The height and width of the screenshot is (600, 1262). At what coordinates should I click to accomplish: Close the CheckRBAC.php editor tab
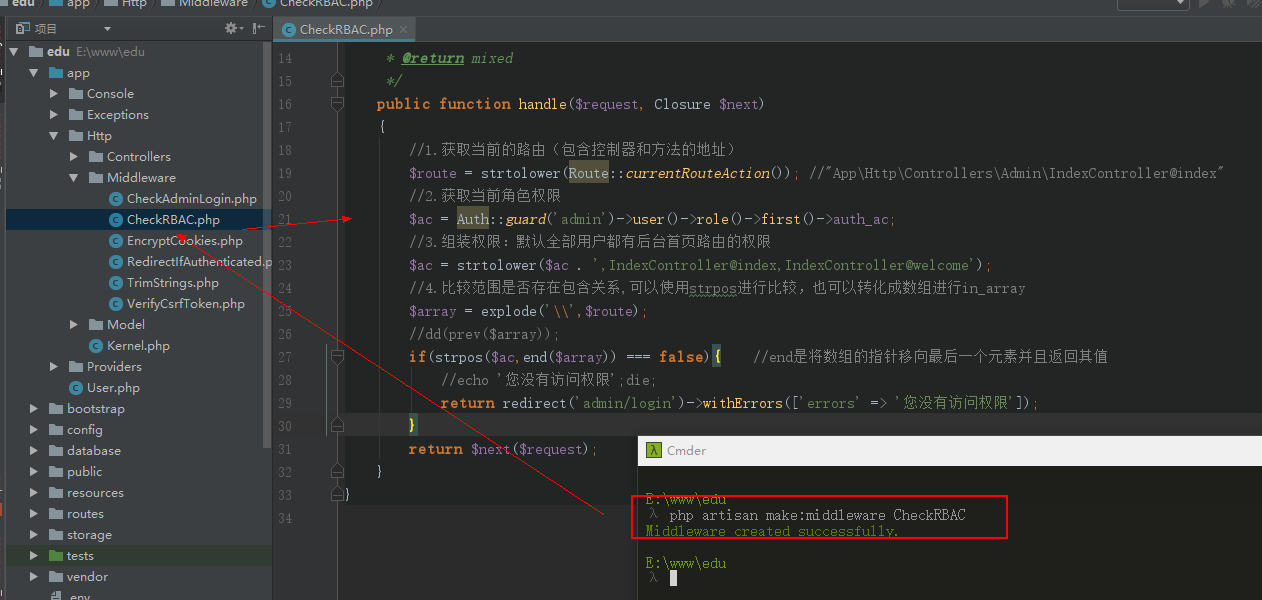tap(404, 30)
